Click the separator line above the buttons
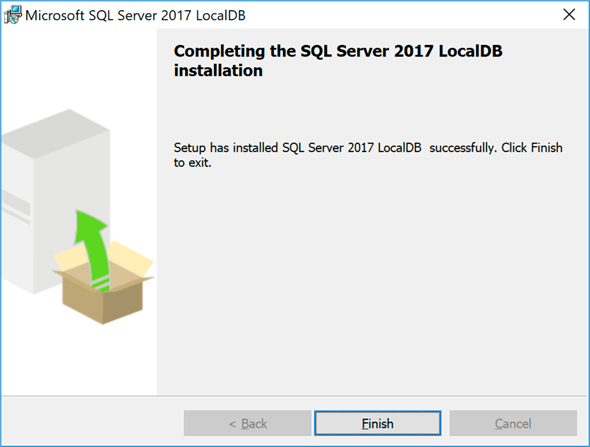 [x=295, y=395]
